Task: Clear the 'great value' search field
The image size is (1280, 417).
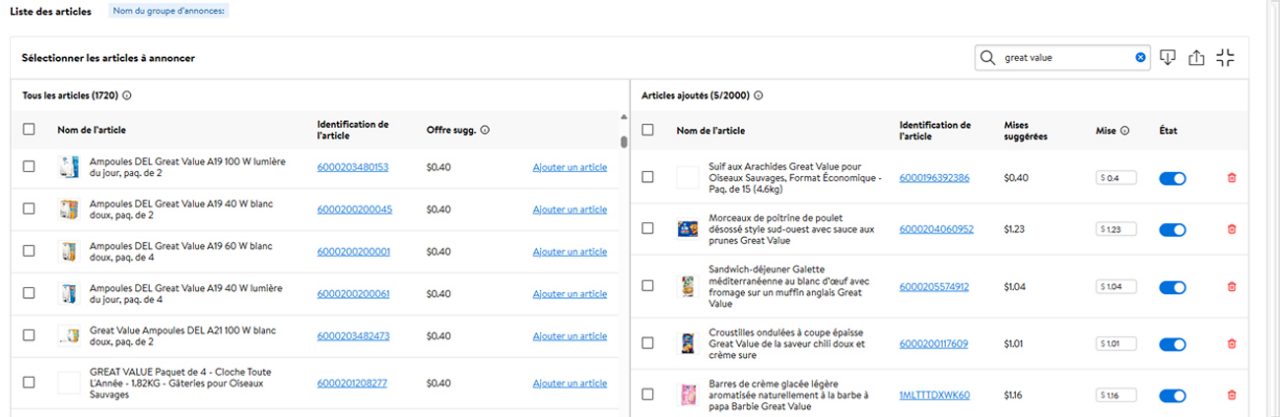Action: 1140,58
